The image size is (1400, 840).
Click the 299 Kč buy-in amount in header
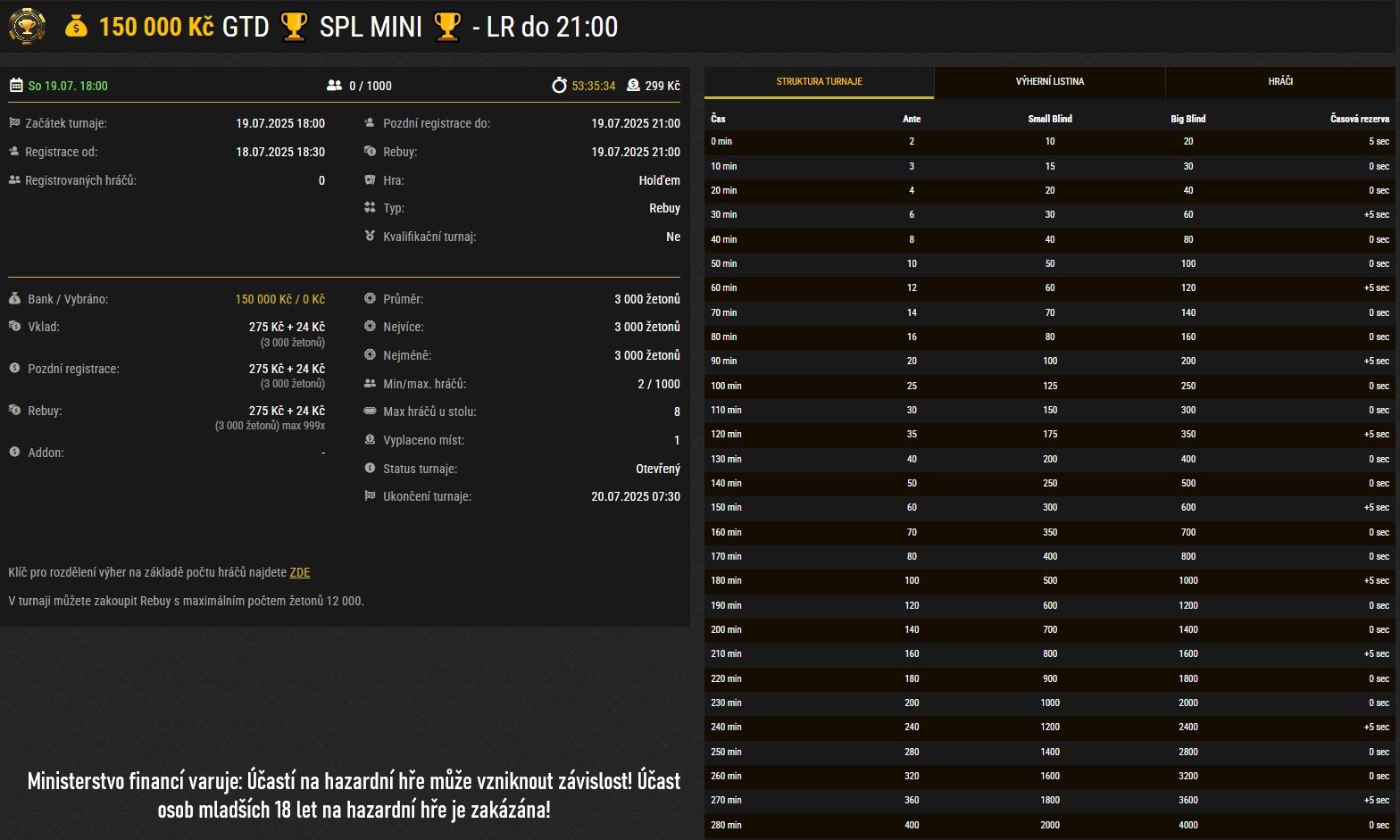(x=662, y=86)
